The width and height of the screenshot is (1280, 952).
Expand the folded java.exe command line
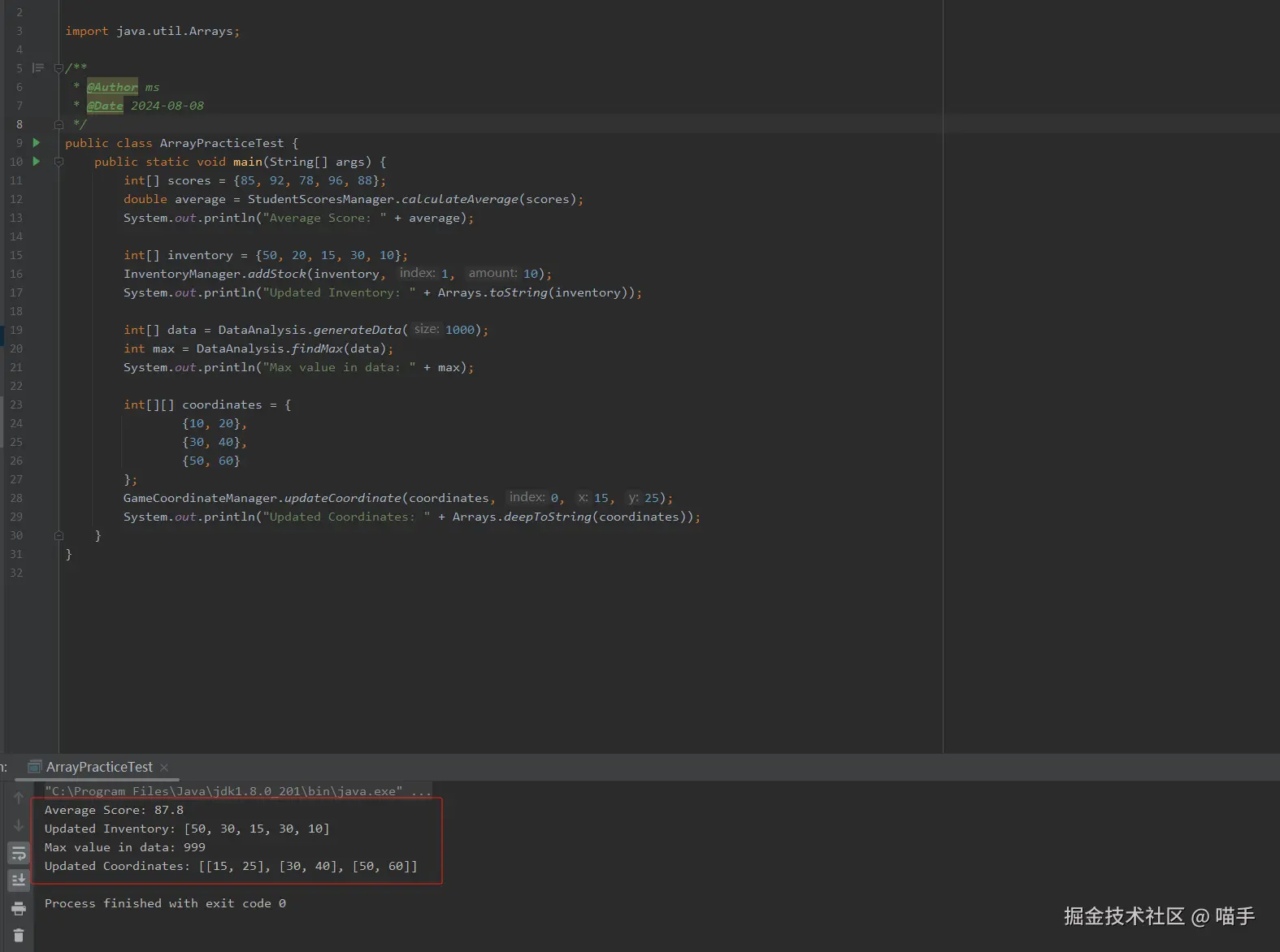422,791
